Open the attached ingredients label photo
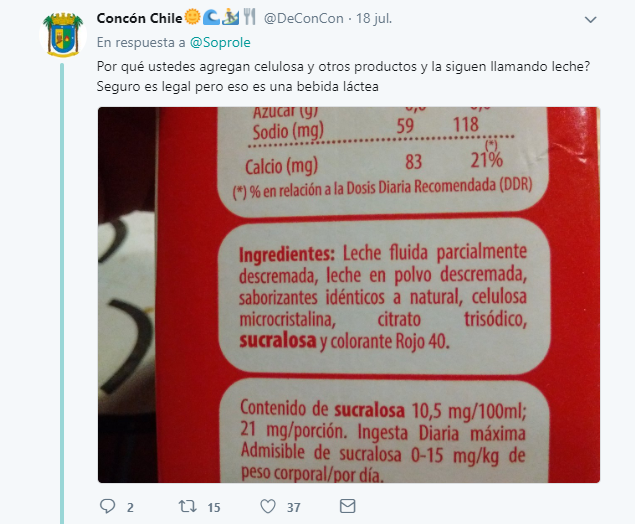The image size is (635, 524). click(349, 295)
